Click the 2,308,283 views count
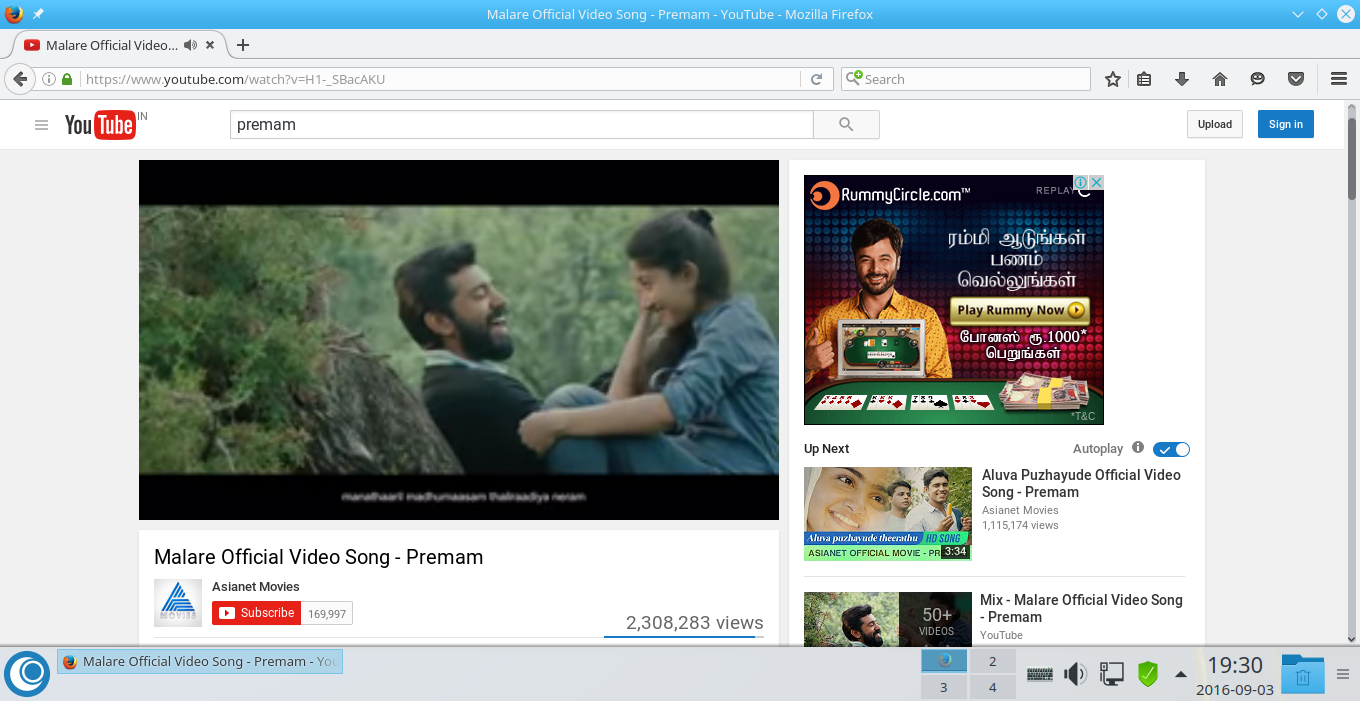 click(x=694, y=622)
